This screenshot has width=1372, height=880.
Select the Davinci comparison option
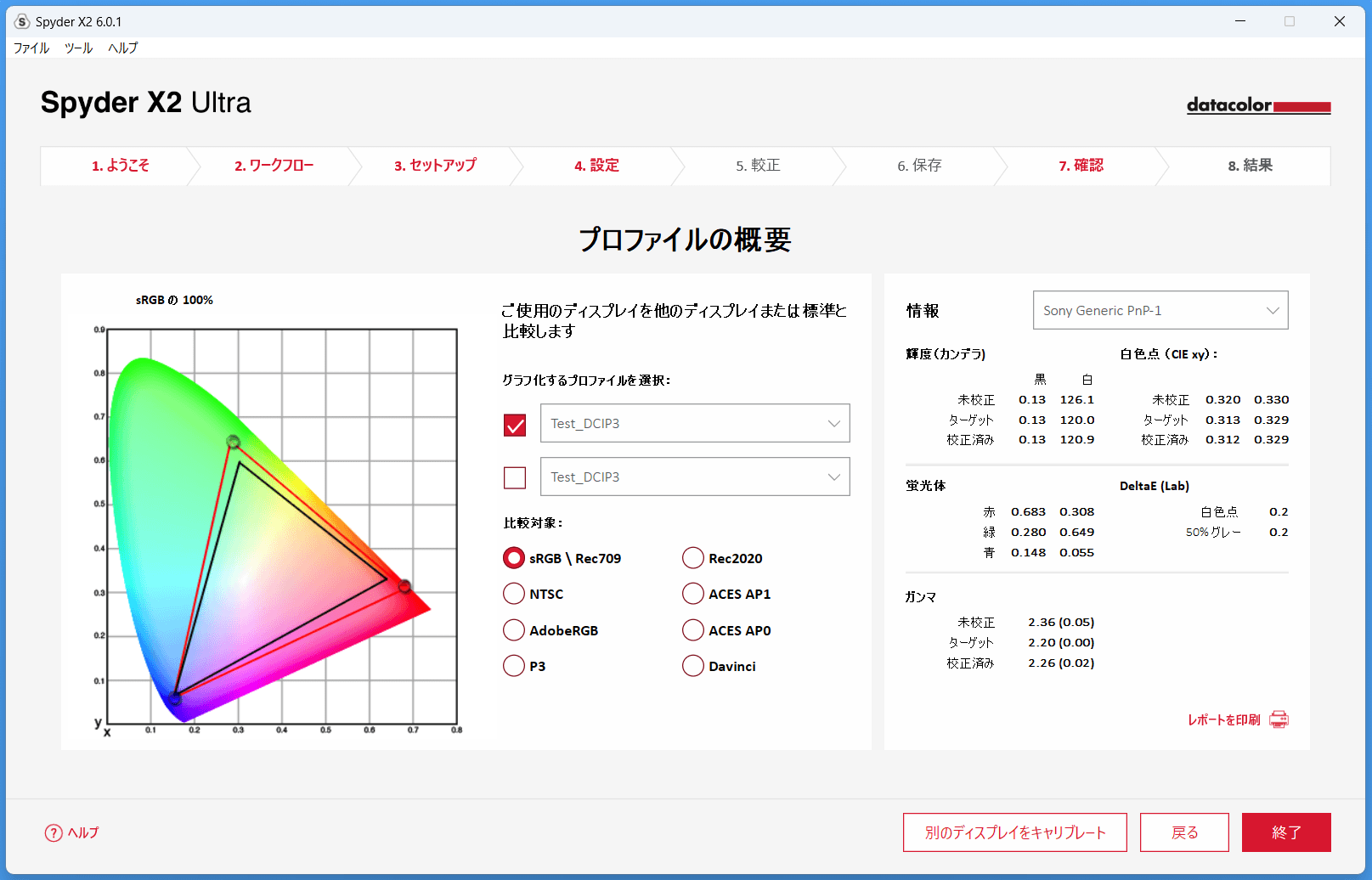pyautogui.click(x=693, y=666)
